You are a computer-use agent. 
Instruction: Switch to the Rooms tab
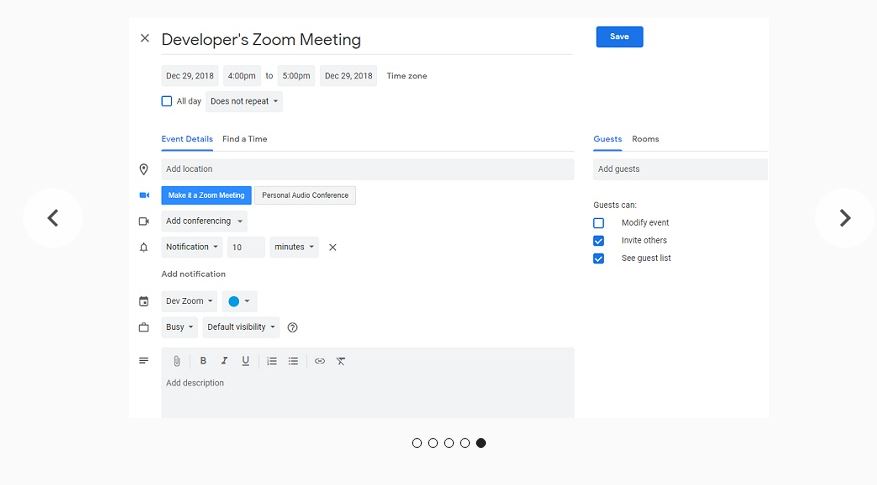pyautogui.click(x=645, y=139)
